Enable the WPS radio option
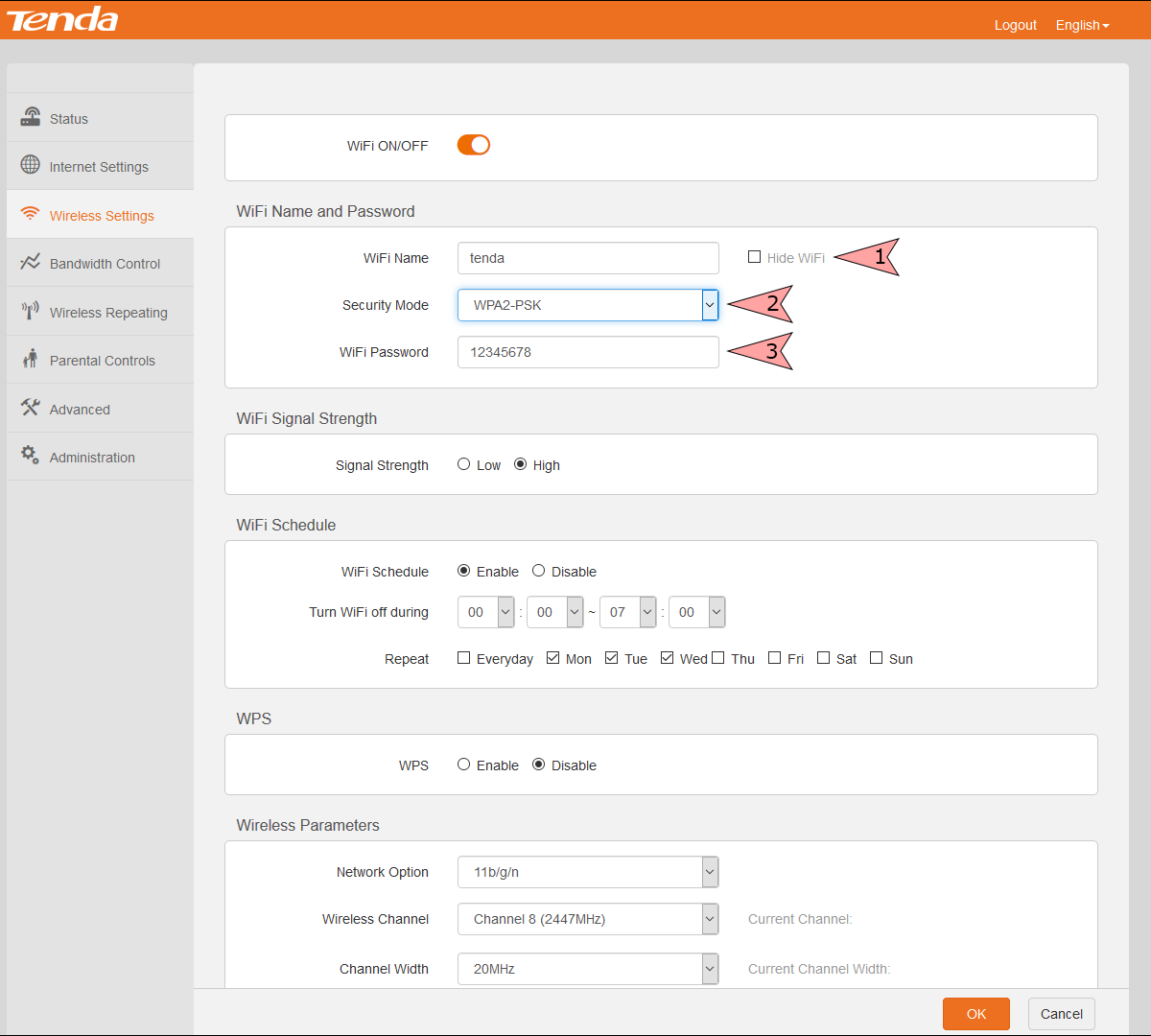The image size is (1151, 1036). 464,765
